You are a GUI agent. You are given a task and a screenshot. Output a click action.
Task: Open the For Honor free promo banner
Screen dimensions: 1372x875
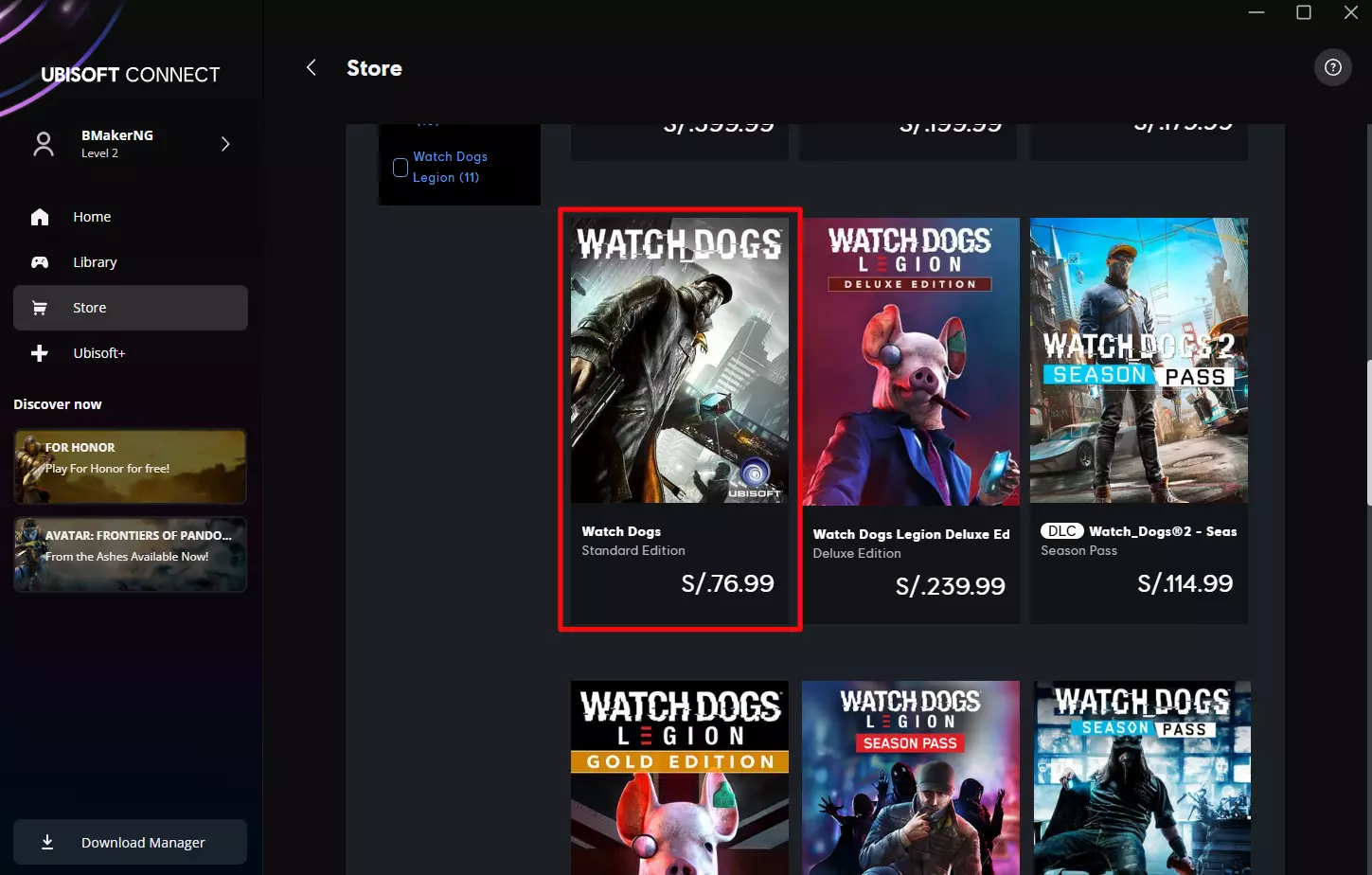tap(131, 466)
